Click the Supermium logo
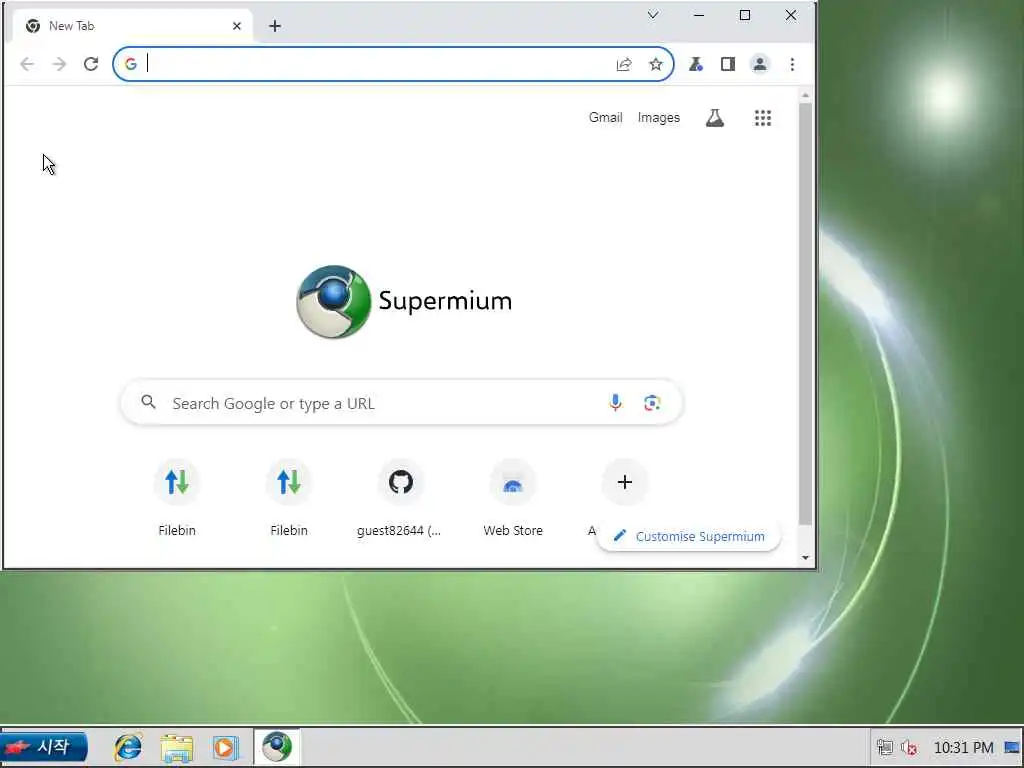Viewport: 1024px width, 768px height. [404, 302]
